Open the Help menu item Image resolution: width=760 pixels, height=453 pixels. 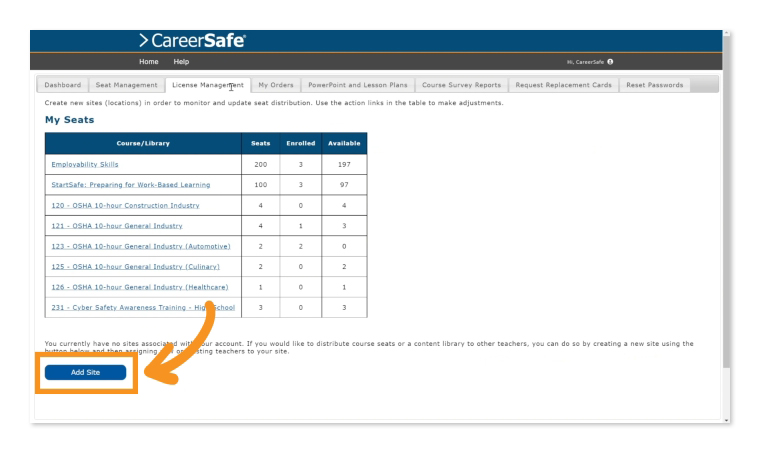181,62
